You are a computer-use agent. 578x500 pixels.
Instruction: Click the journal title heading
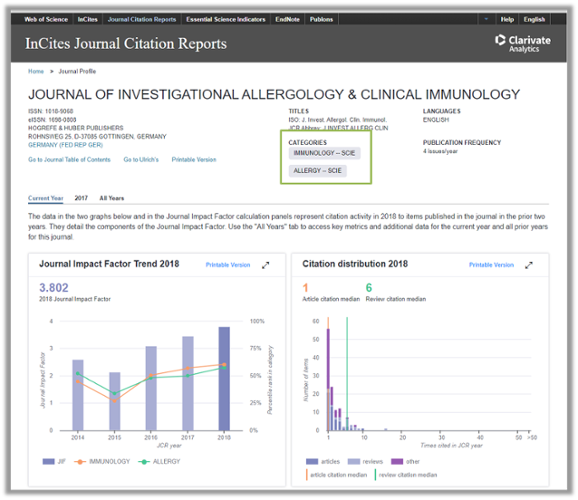point(274,94)
